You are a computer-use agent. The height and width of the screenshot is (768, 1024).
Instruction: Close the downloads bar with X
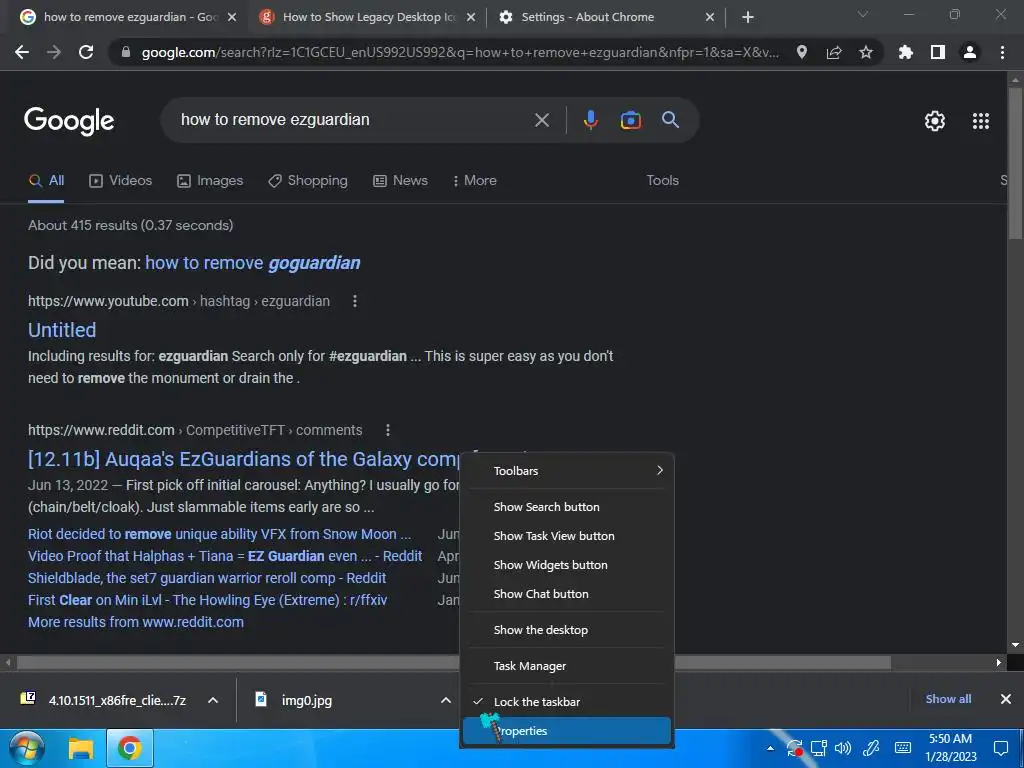(1006, 699)
